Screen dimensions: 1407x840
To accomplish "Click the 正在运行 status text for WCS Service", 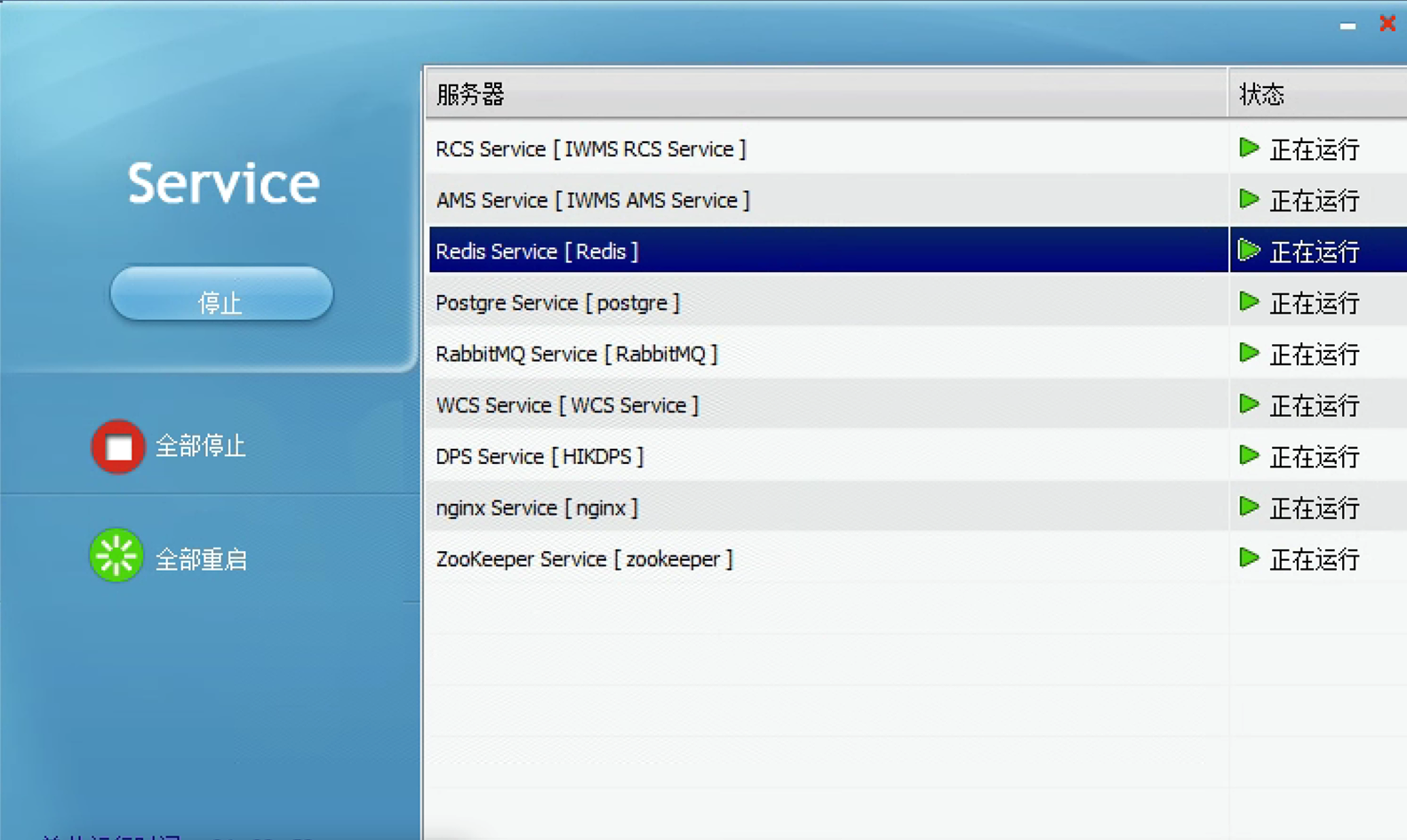I will (1314, 406).
